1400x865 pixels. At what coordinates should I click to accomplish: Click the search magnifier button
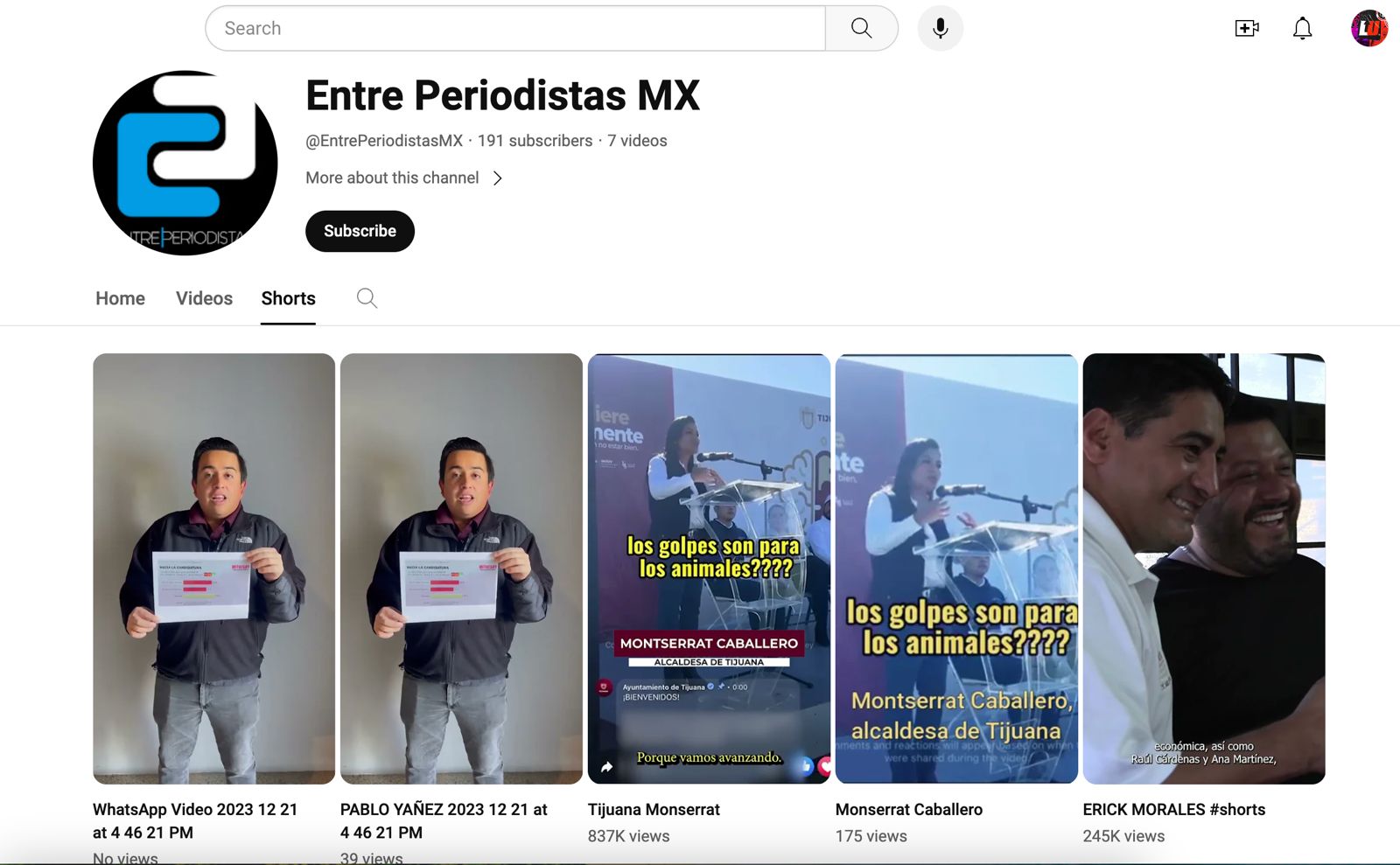pyautogui.click(x=861, y=28)
